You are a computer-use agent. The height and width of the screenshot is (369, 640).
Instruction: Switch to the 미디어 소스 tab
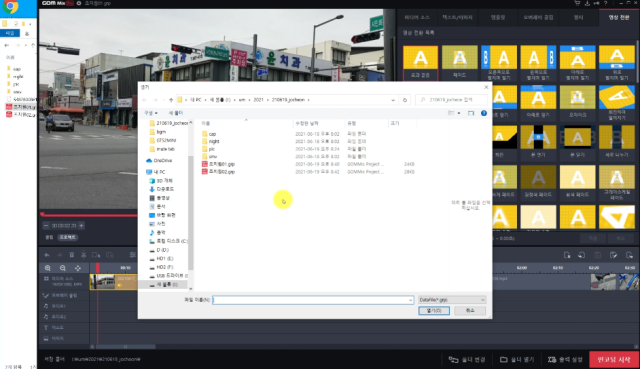pos(417,18)
